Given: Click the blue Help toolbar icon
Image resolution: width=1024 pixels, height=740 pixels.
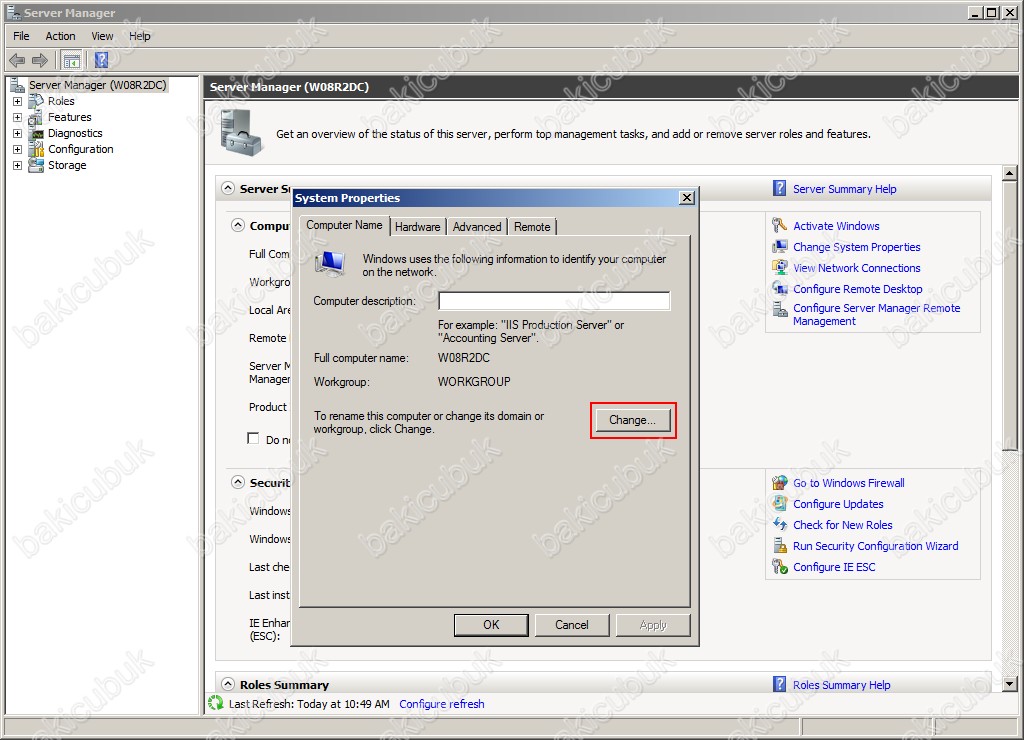Looking at the screenshot, I should (x=101, y=60).
